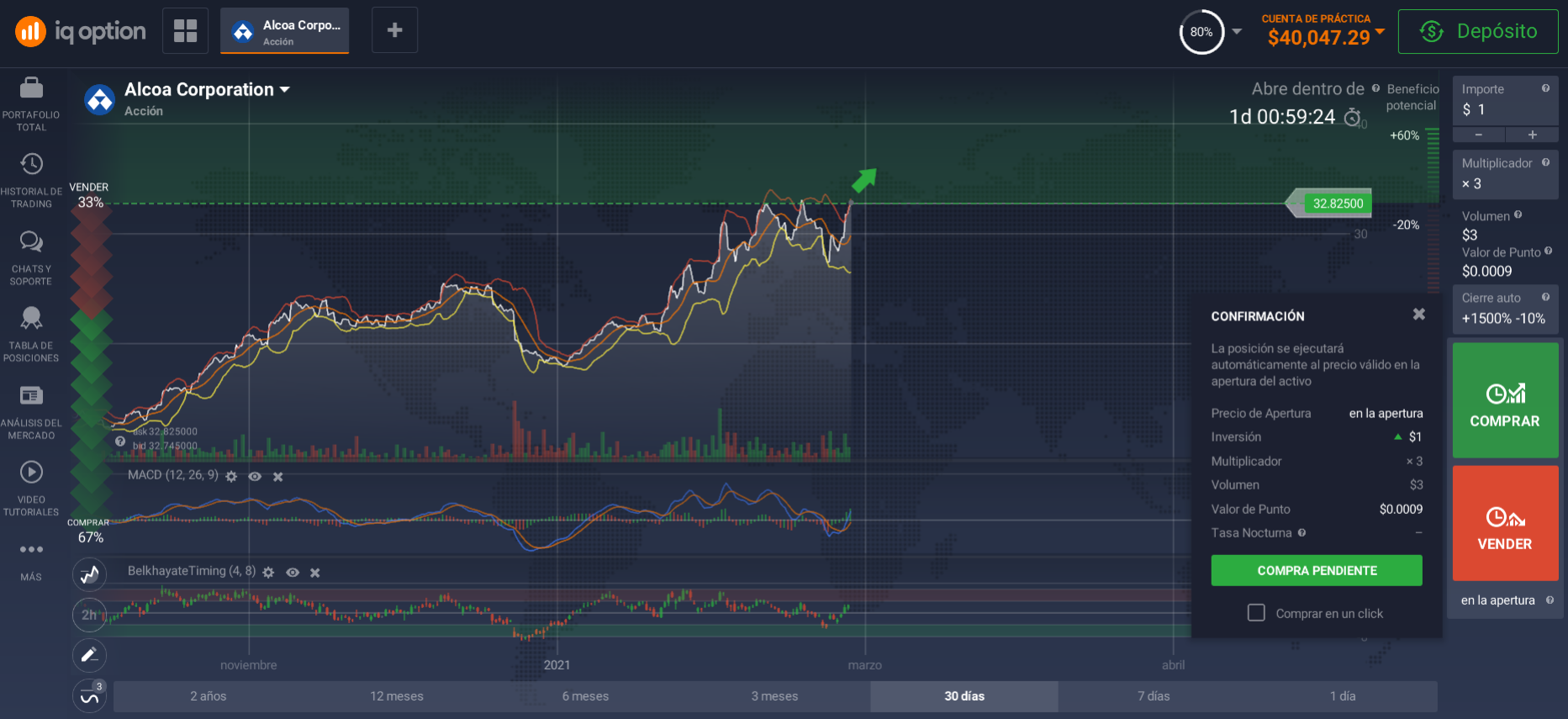
Task: Show help for Volumen value
Action: coord(1518,215)
